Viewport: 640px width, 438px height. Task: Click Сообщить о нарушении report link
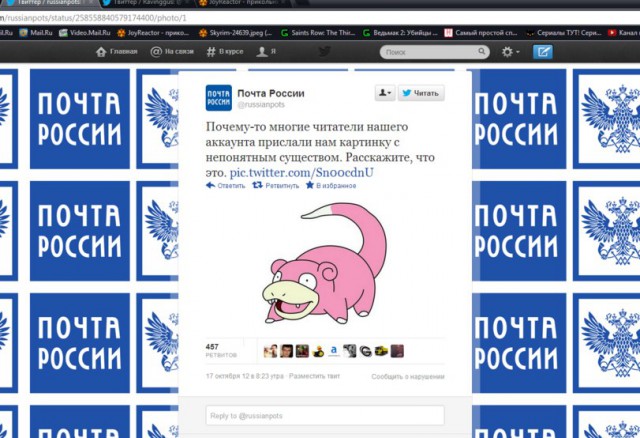point(408,376)
